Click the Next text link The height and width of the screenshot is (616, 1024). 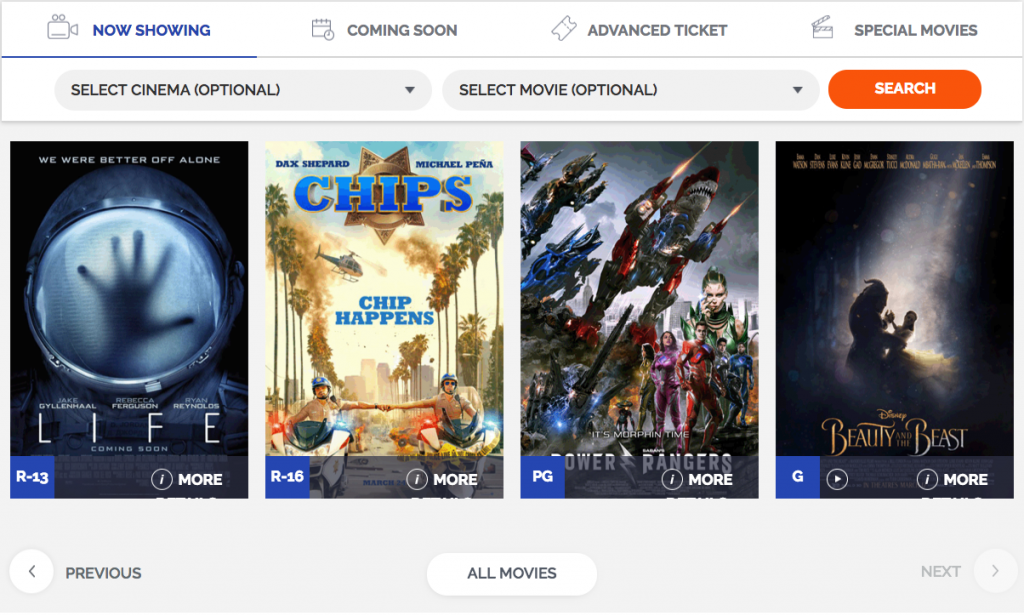(940, 572)
